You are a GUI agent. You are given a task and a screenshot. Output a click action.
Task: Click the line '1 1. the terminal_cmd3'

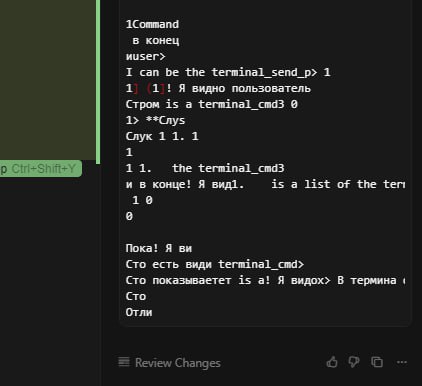(x=205, y=168)
